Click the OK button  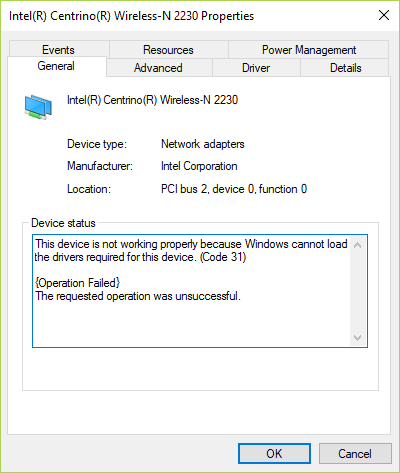click(x=274, y=453)
